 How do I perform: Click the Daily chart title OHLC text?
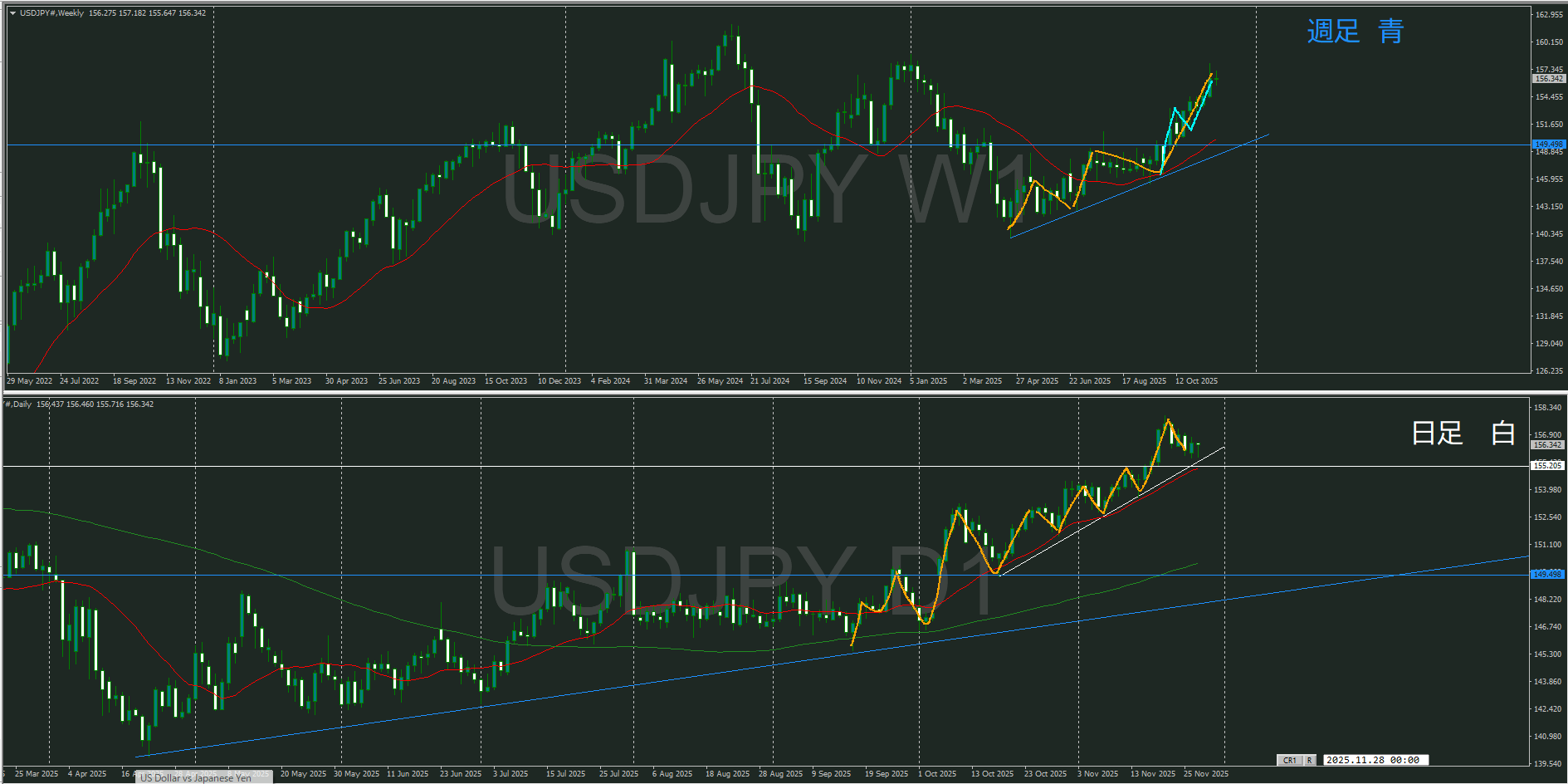83,404
